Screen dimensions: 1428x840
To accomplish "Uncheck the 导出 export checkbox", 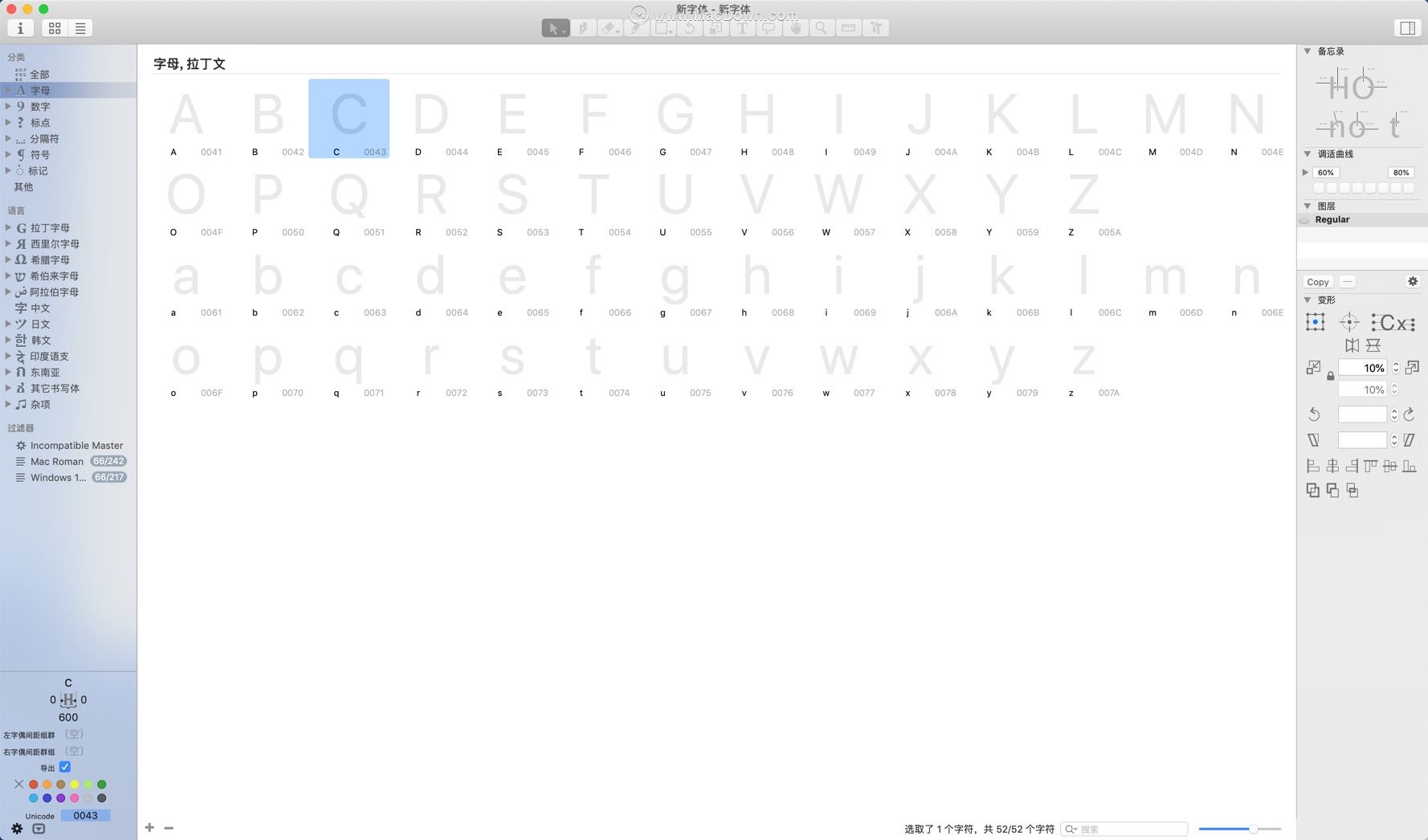I will [x=65, y=767].
